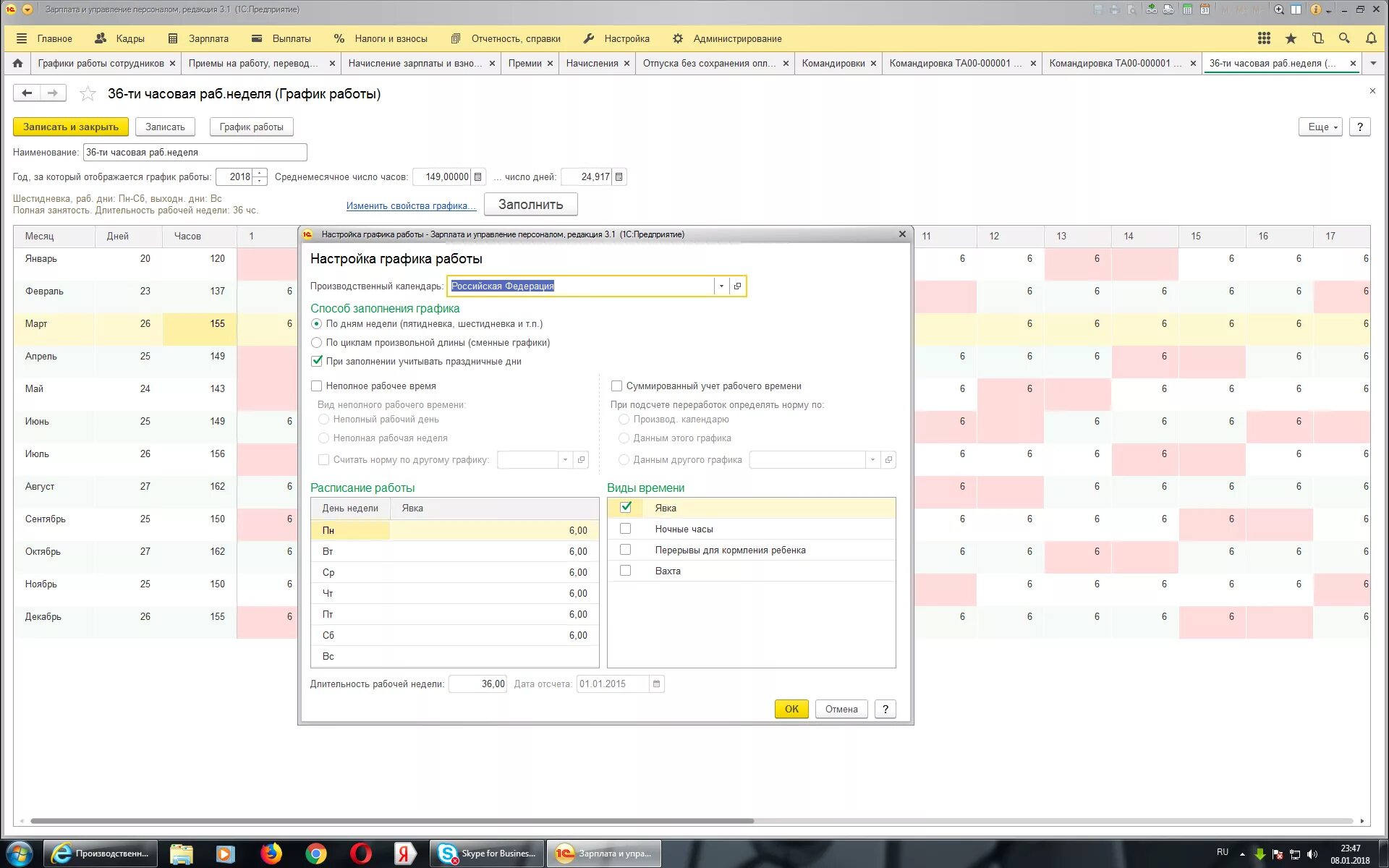Viewport: 1389px width, 868px height.
Task: Open dropdown next to information icon
Action: tap(1328, 10)
